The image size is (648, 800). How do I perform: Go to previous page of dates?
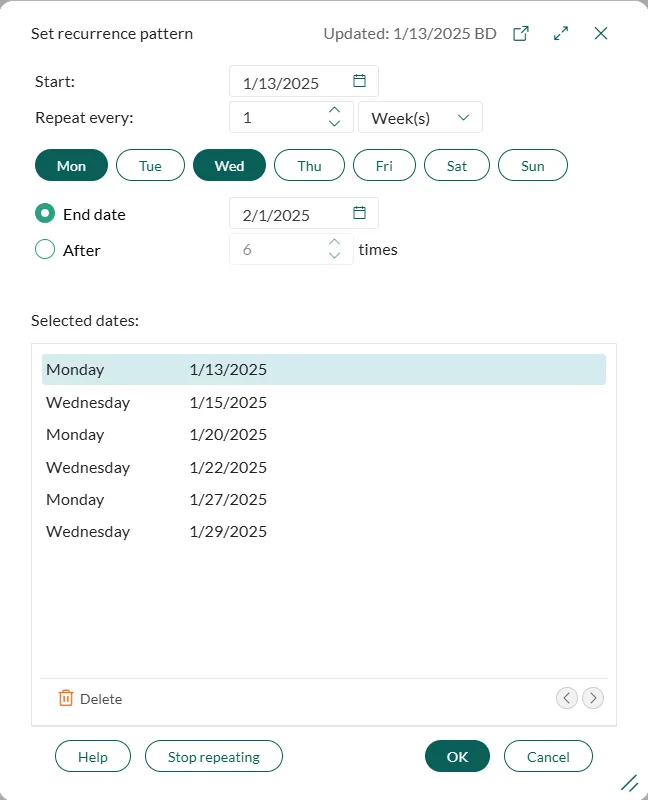[567, 698]
